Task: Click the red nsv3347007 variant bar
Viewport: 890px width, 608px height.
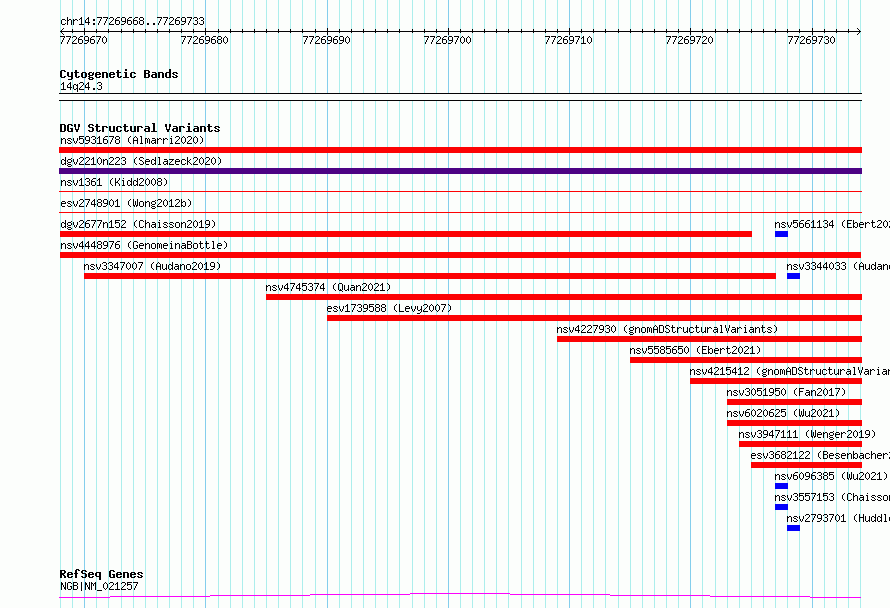Action: [x=430, y=276]
